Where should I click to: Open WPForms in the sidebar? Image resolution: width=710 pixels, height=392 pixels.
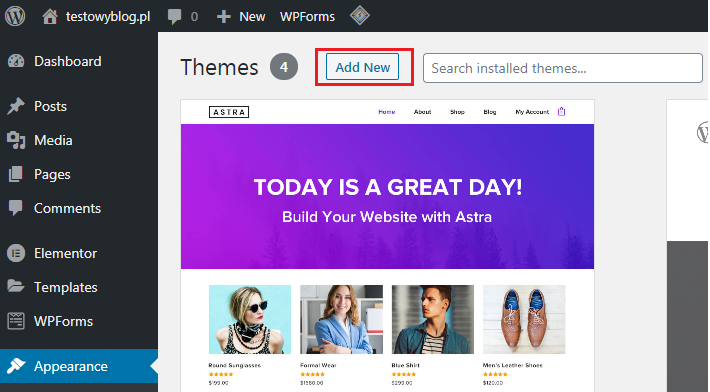(x=63, y=321)
